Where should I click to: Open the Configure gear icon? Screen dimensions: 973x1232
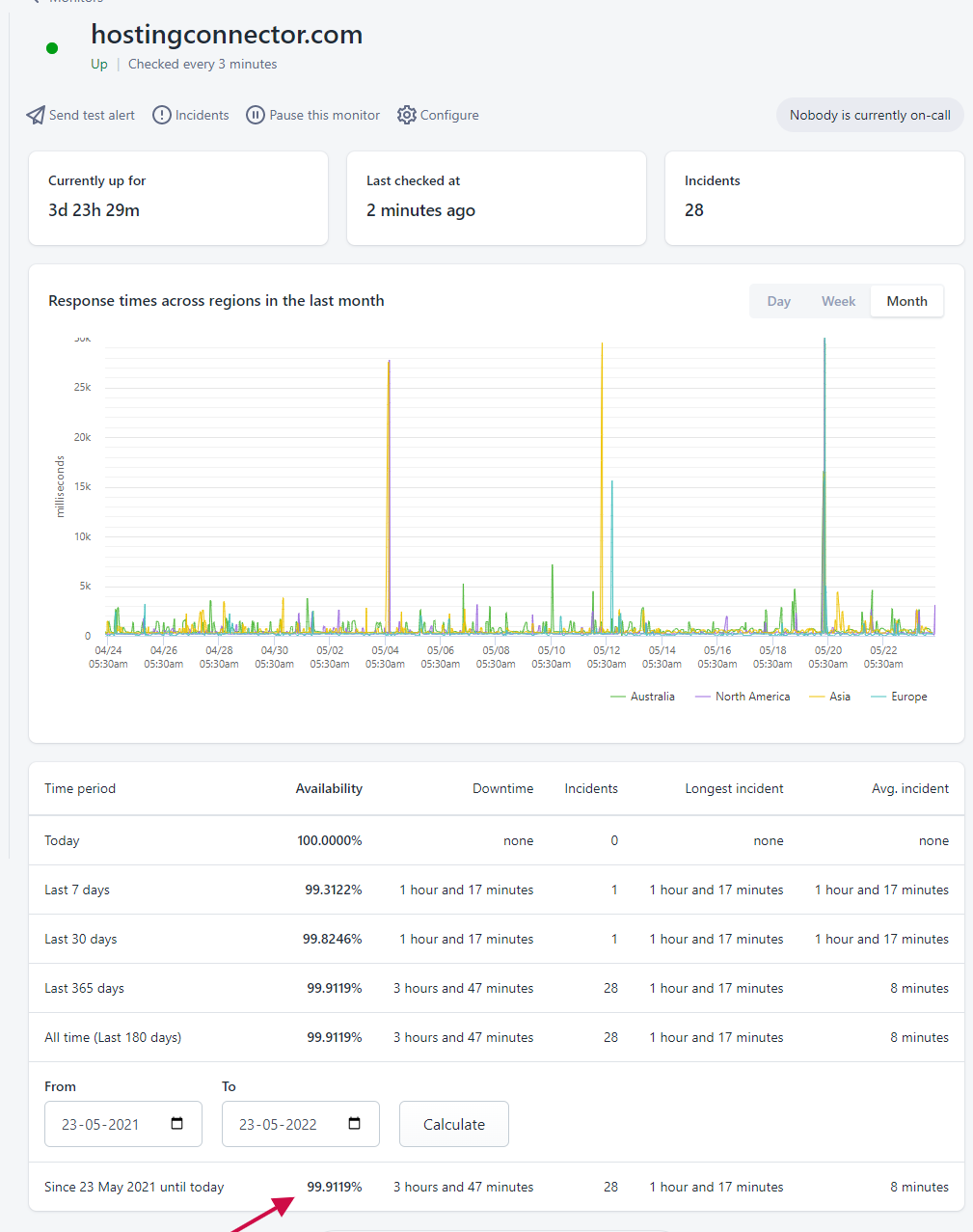(x=407, y=115)
